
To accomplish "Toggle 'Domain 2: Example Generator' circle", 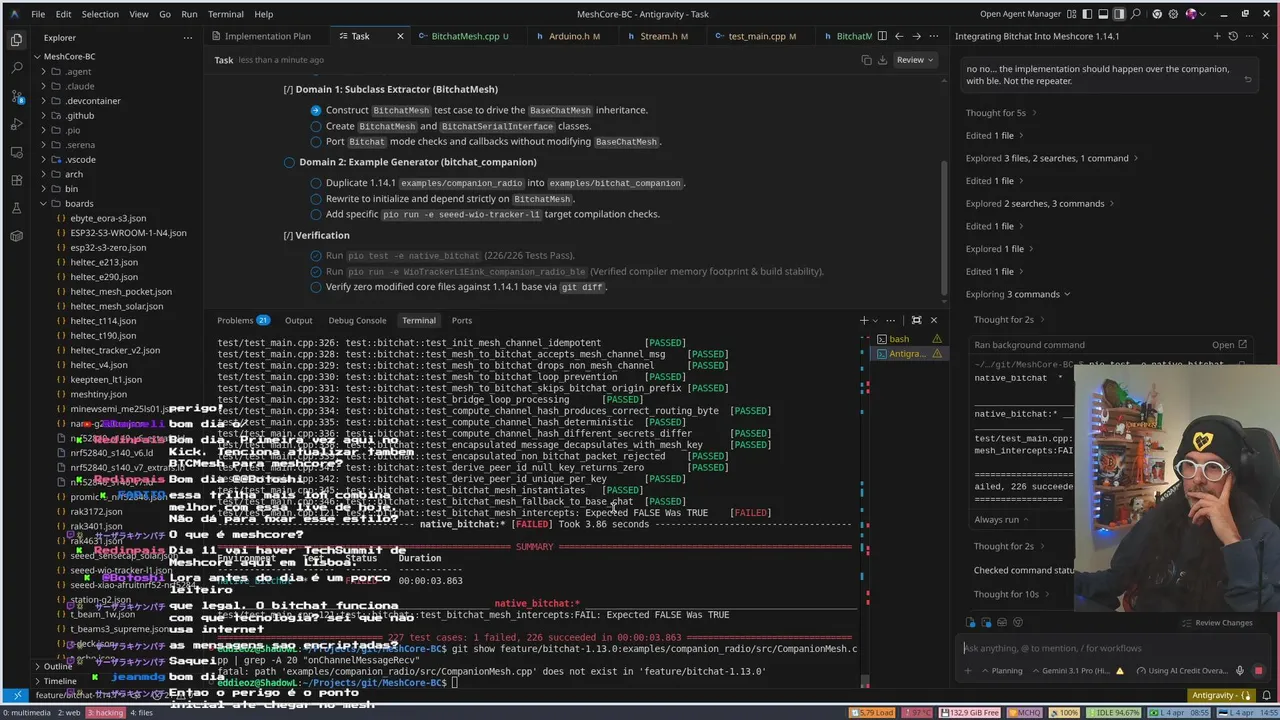I will pyautogui.click(x=289, y=162).
